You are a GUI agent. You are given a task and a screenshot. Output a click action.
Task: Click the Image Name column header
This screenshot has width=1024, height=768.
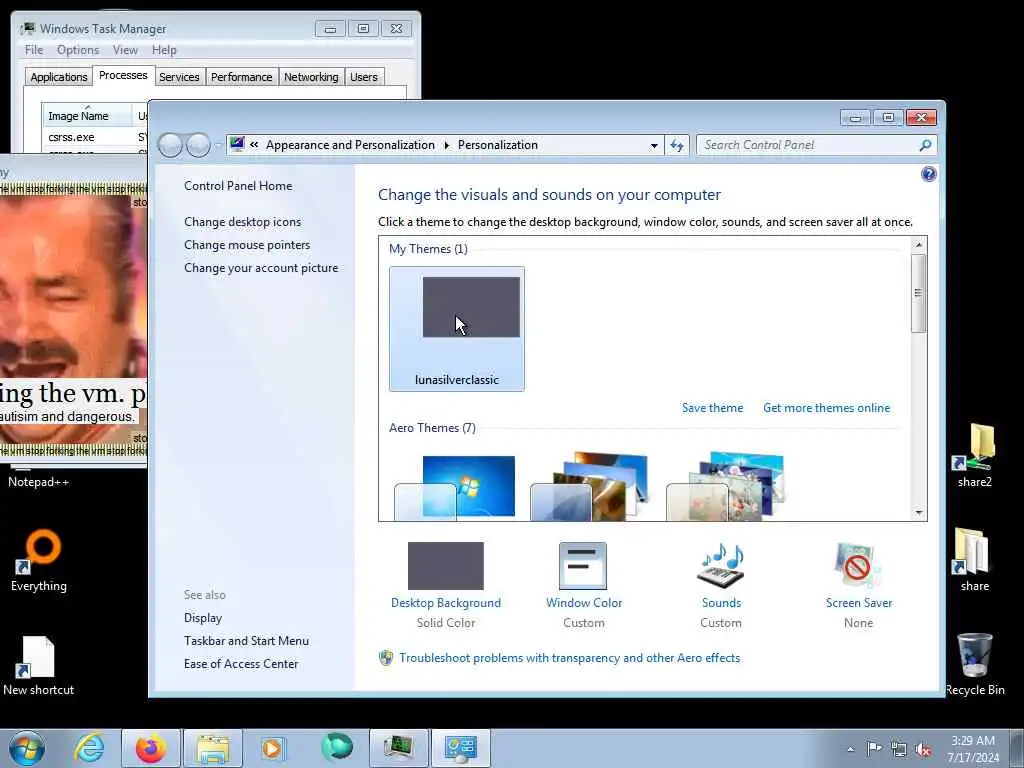point(87,116)
